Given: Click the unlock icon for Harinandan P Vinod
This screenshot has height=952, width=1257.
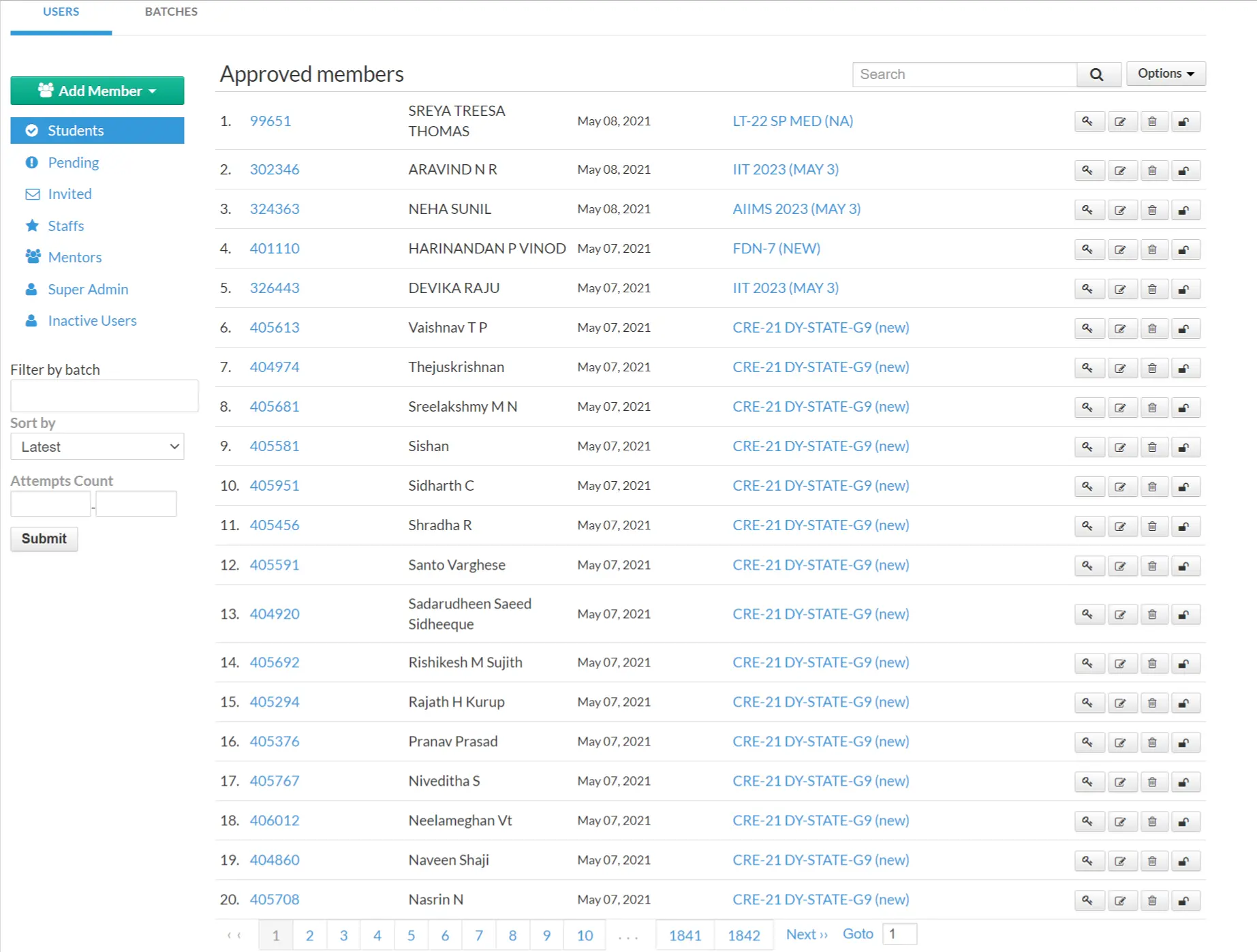Looking at the screenshot, I should (1185, 249).
